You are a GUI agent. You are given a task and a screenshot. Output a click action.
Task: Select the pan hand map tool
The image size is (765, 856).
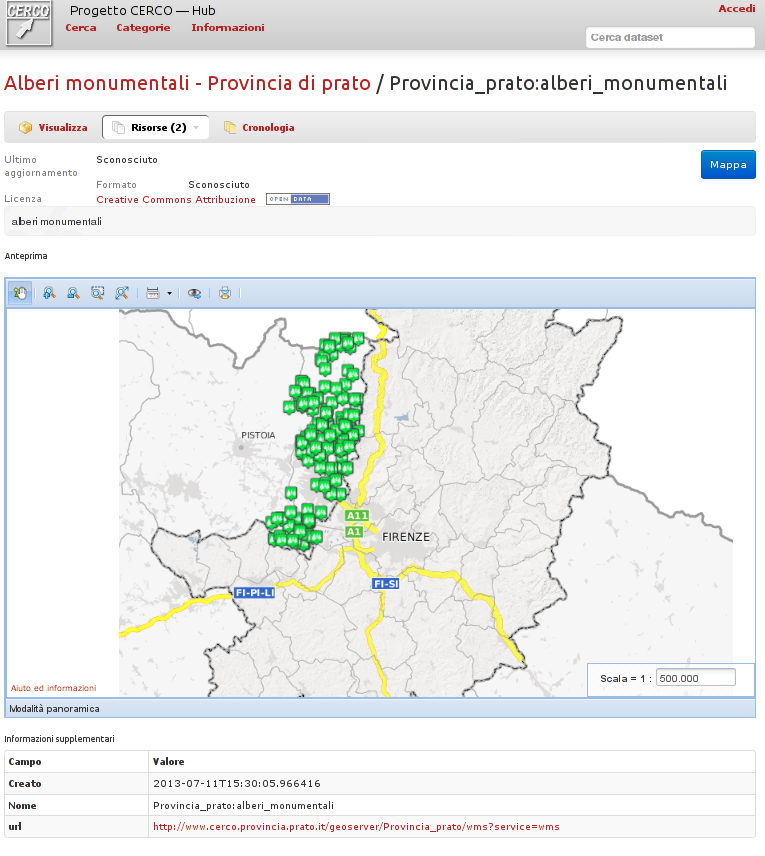pyautogui.click(x=20, y=293)
